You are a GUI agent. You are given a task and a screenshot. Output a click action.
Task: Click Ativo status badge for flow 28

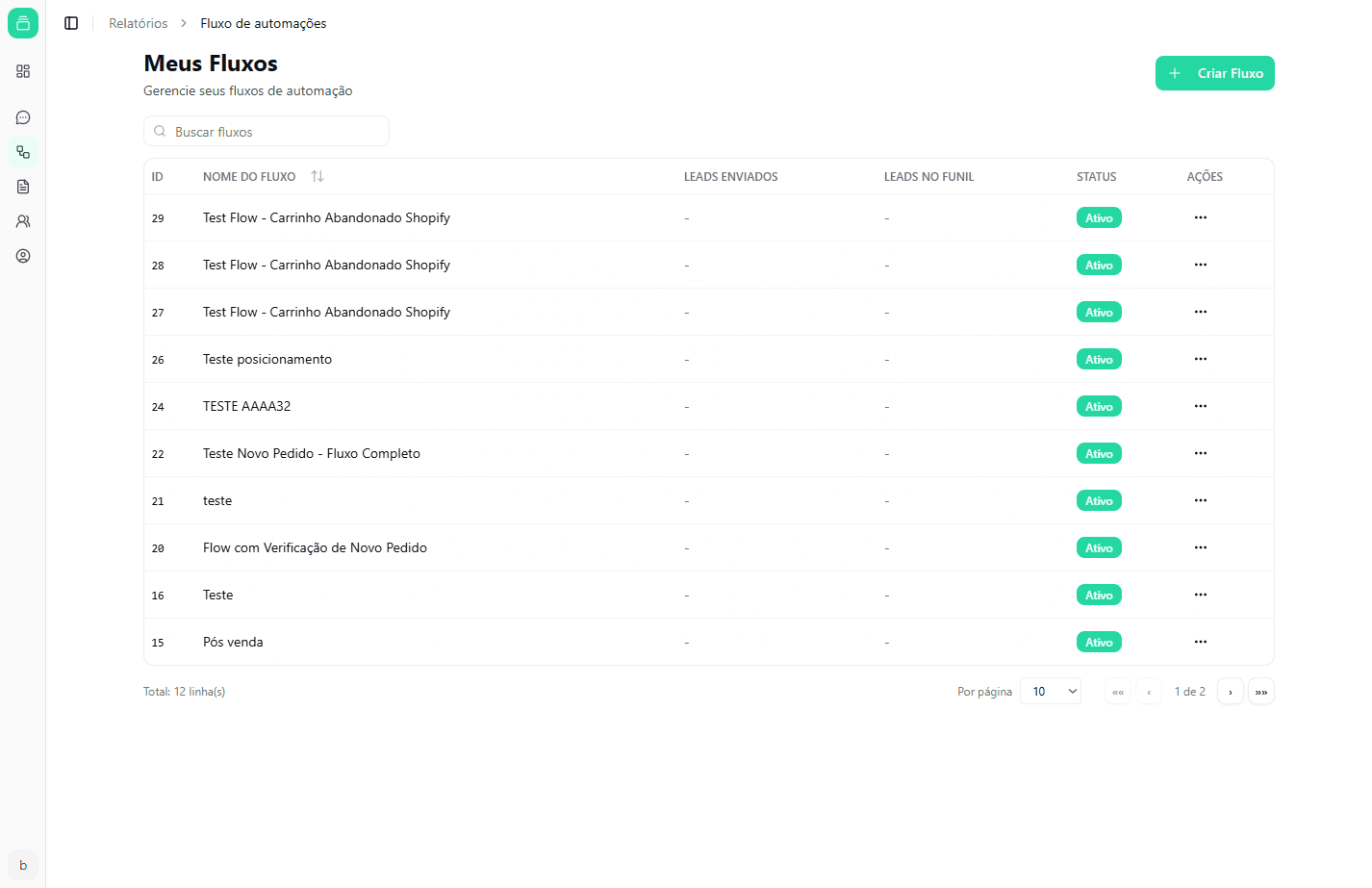pos(1099,266)
